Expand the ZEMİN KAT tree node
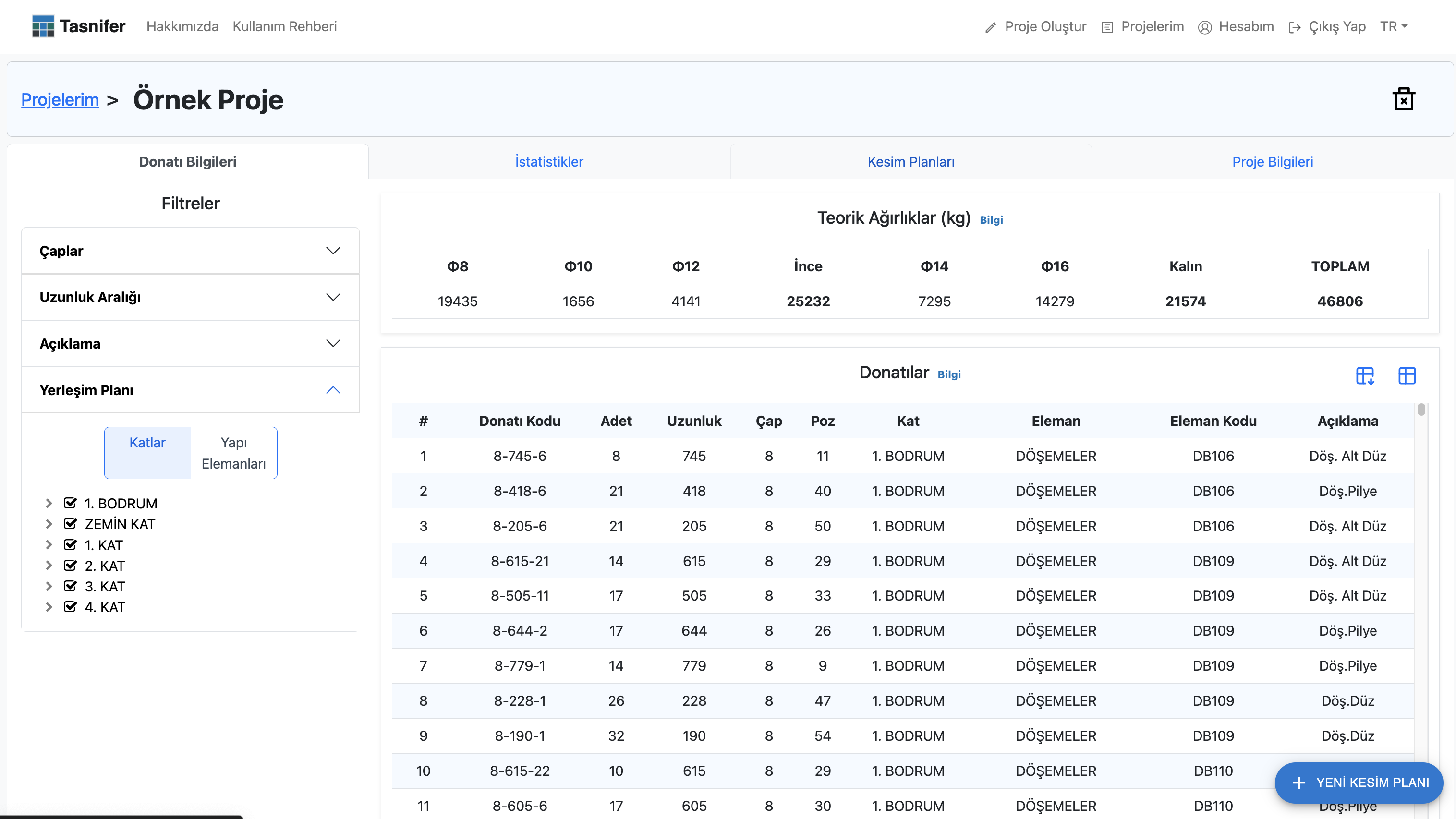The width and height of the screenshot is (1456, 819). pos(49,524)
